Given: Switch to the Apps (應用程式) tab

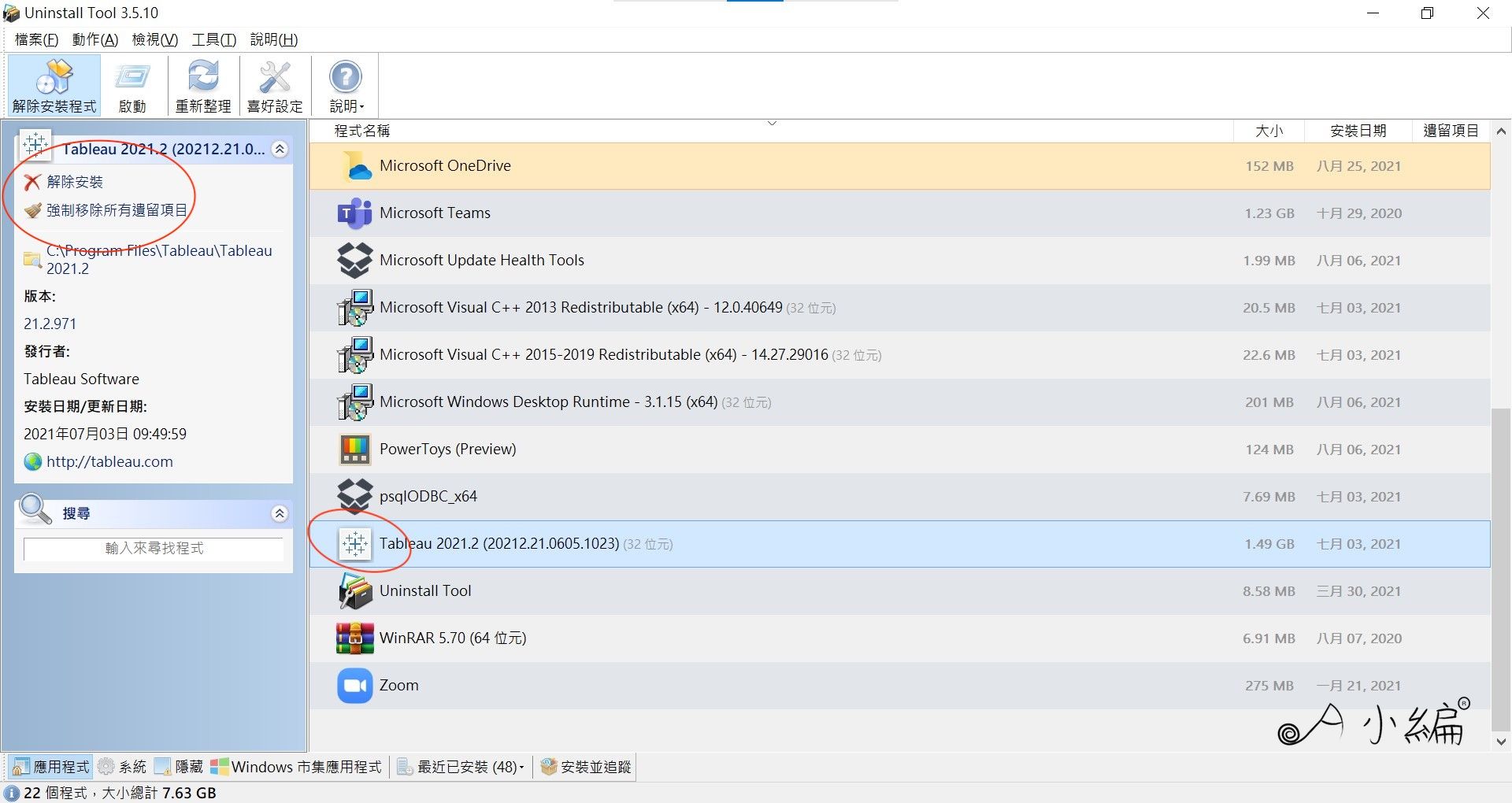Looking at the screenshot, I should coord(52,767).
